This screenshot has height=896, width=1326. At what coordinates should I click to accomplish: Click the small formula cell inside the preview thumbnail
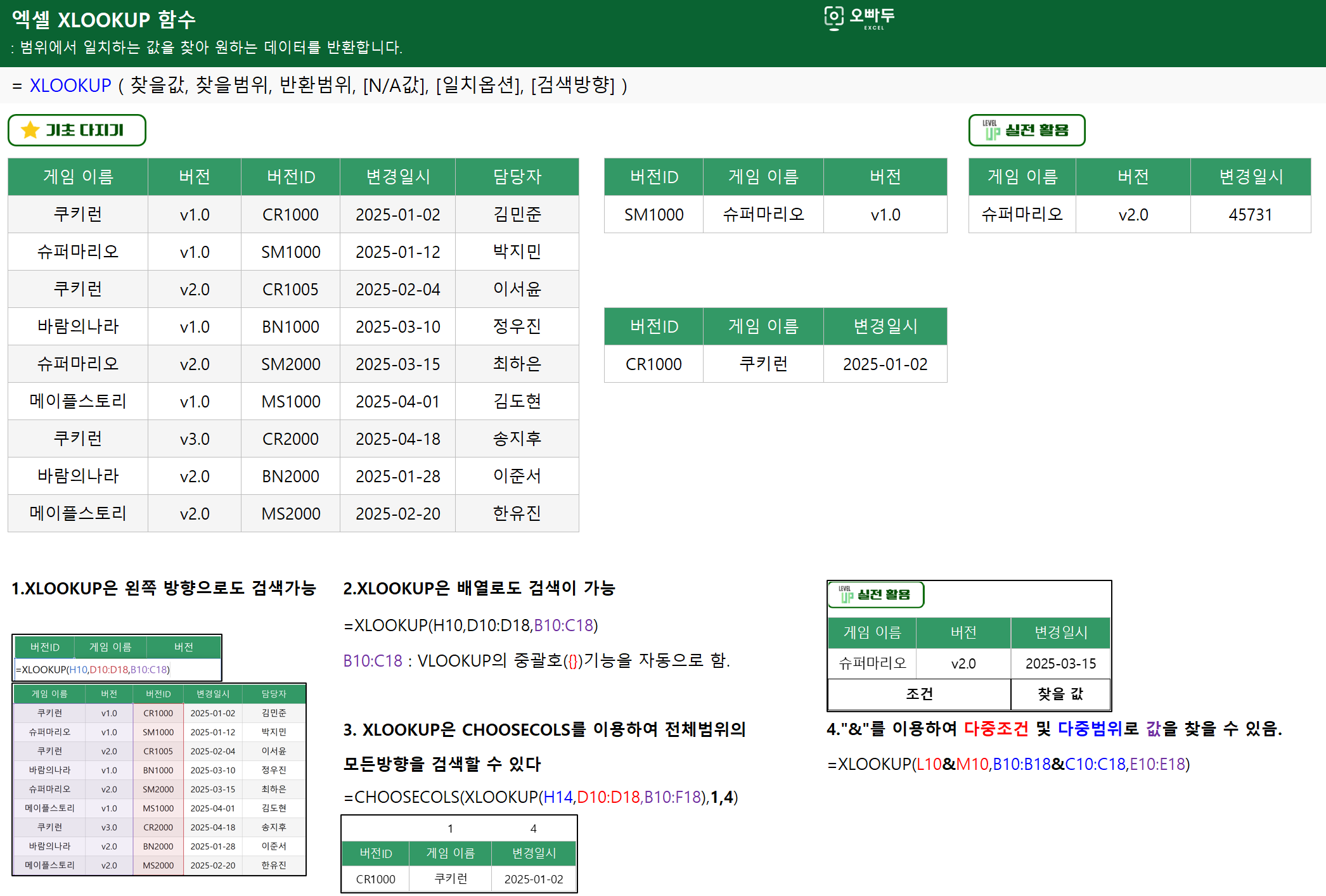coord(118,669)
